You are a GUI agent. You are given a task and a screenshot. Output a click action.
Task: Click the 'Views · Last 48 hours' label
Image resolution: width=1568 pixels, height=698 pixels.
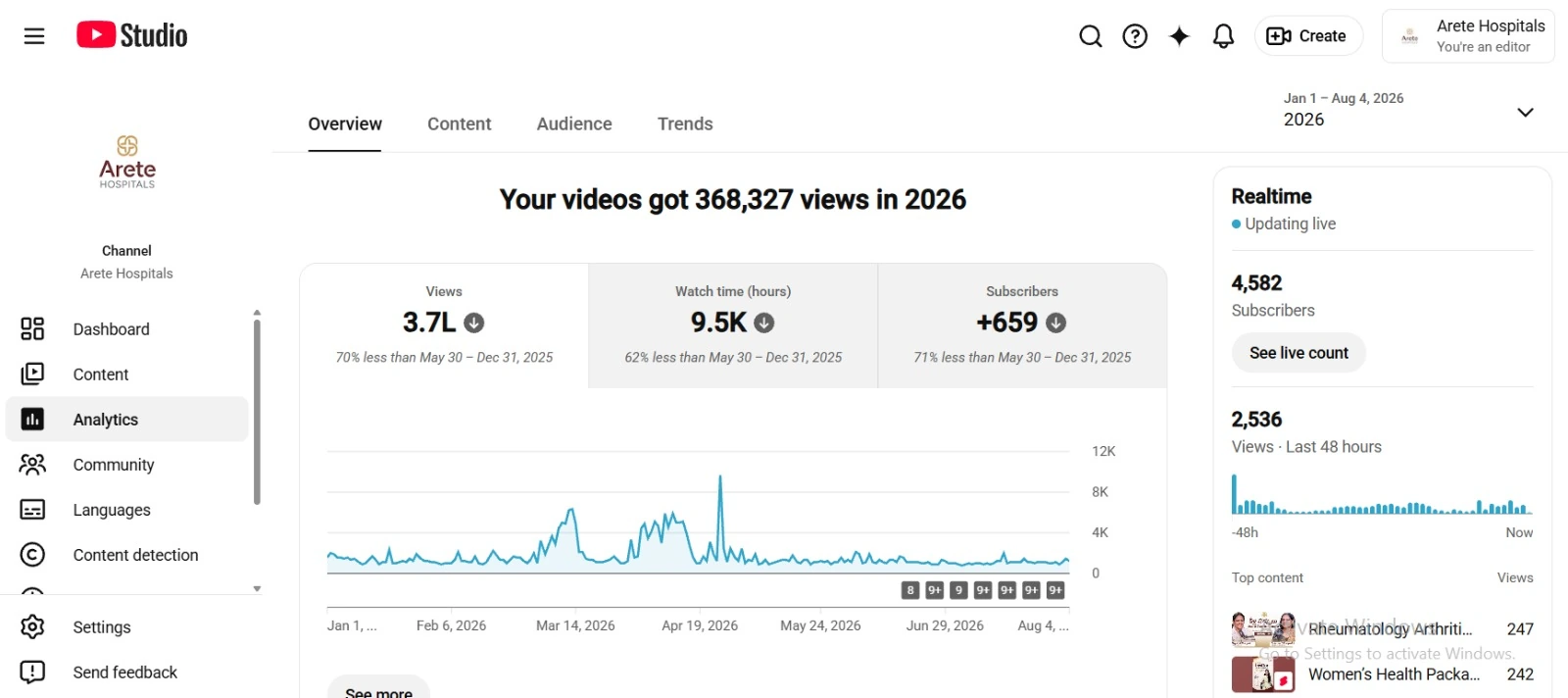1306,447
